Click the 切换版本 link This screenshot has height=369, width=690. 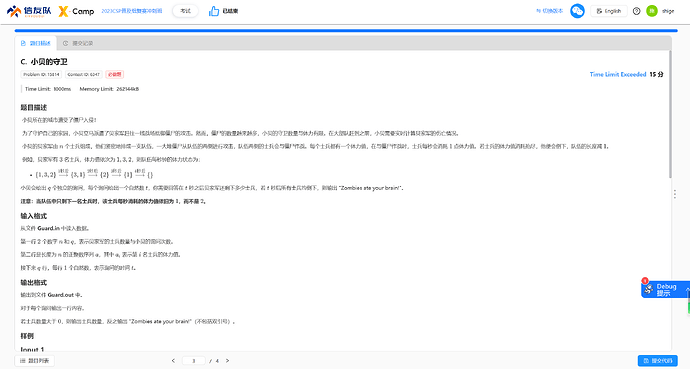click(550, 11)
